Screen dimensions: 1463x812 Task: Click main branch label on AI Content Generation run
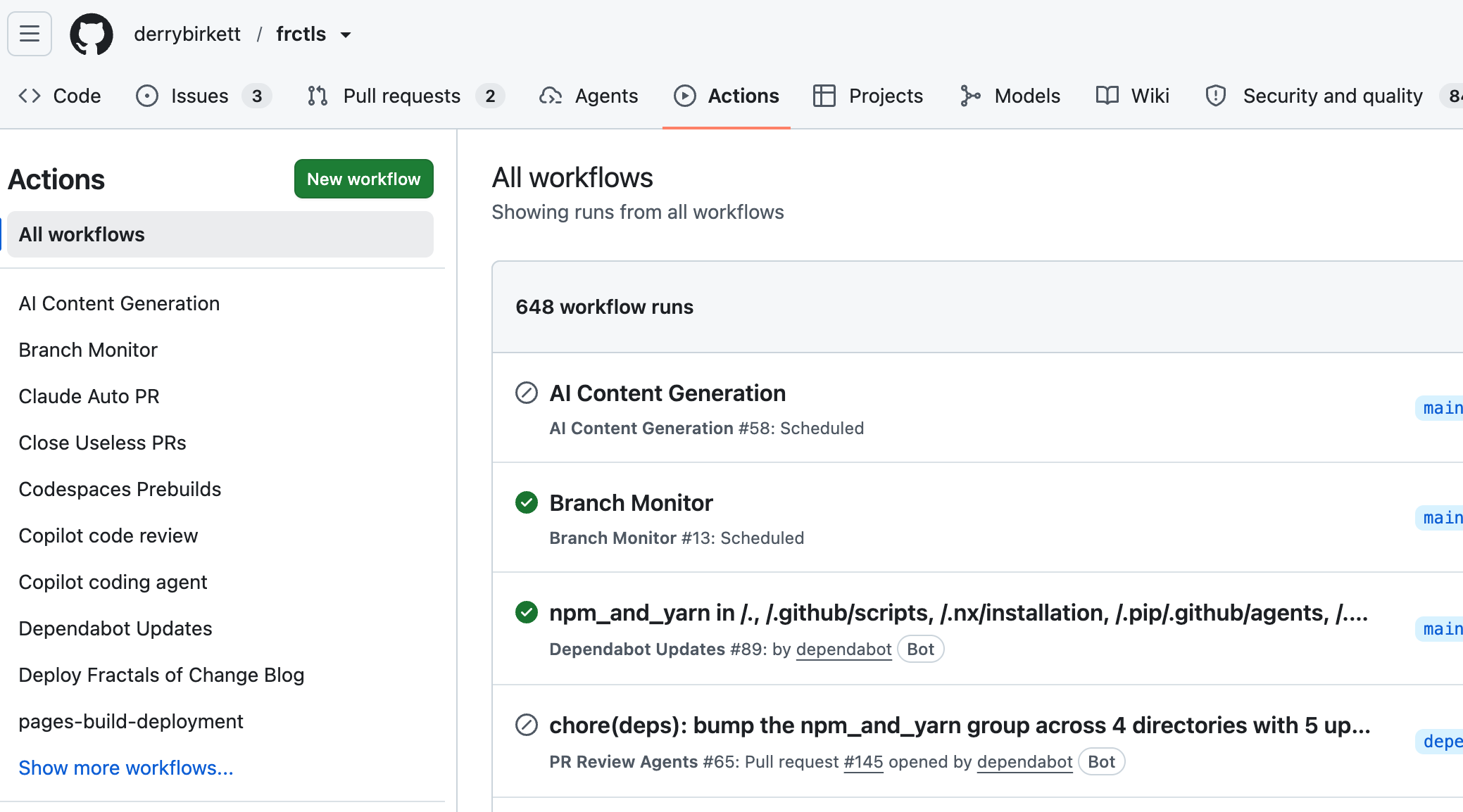point(1440,408)
